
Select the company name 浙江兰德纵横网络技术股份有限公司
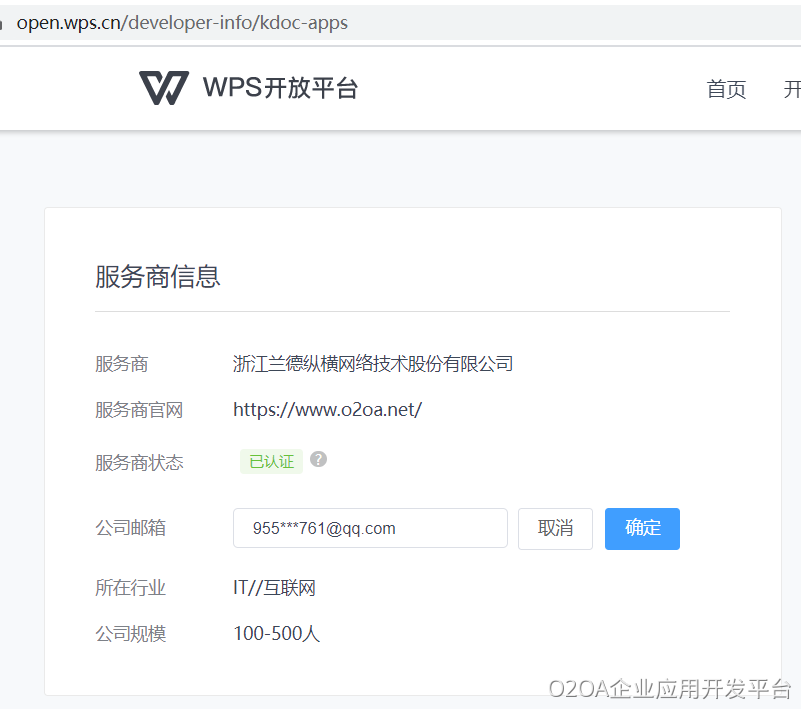click(x=373, y=364)
